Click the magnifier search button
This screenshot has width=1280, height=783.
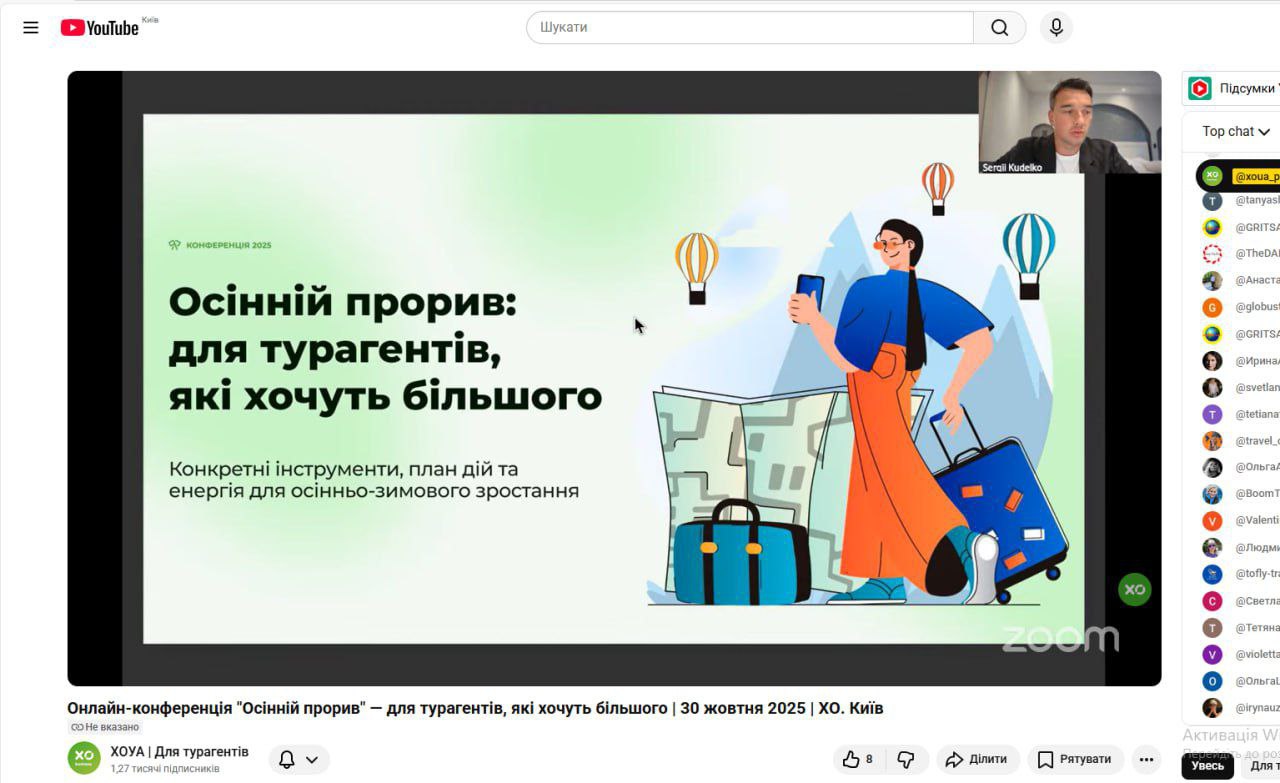click(999, 28)
